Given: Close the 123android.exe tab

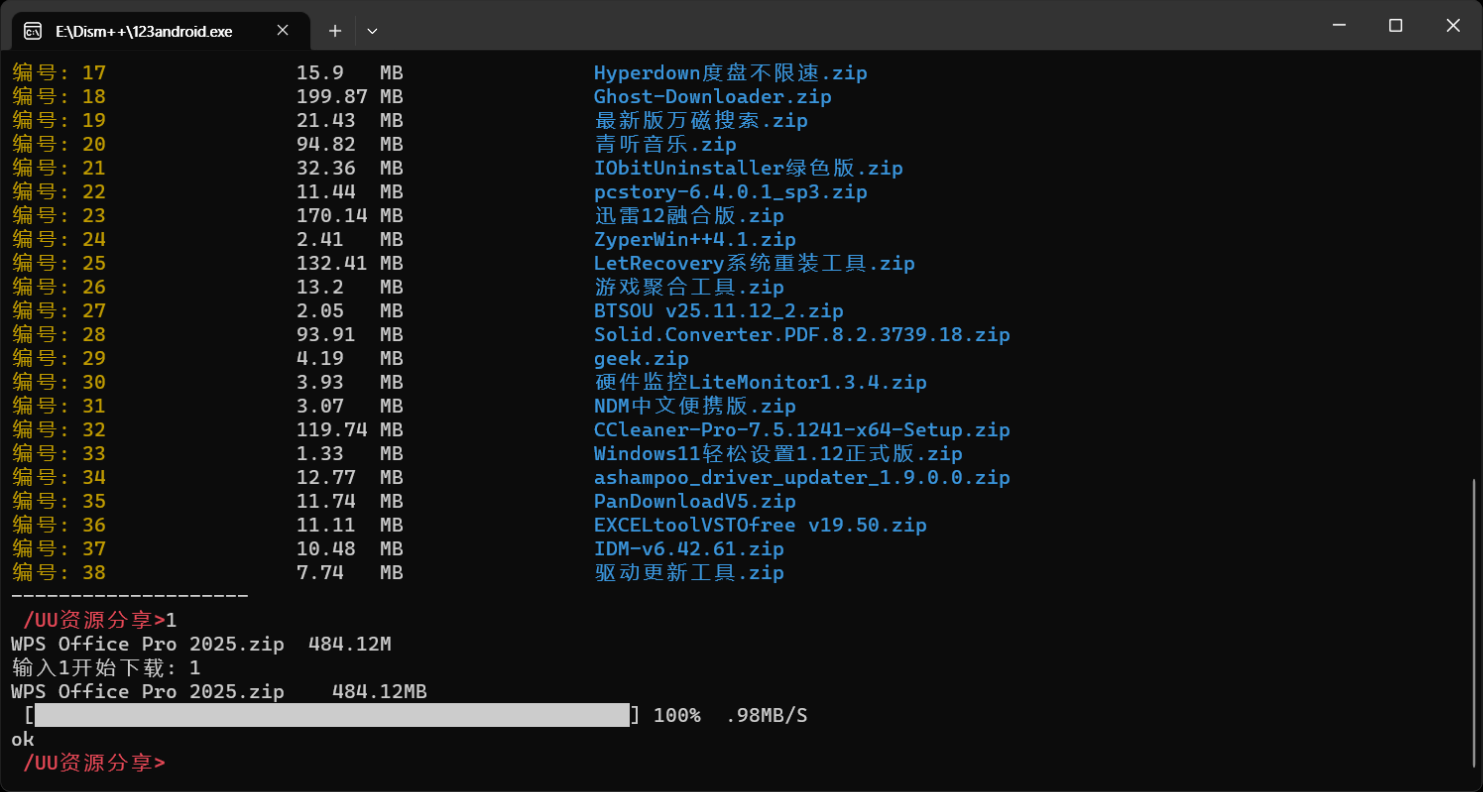Looking at the screenshot, I should (283, 31).
